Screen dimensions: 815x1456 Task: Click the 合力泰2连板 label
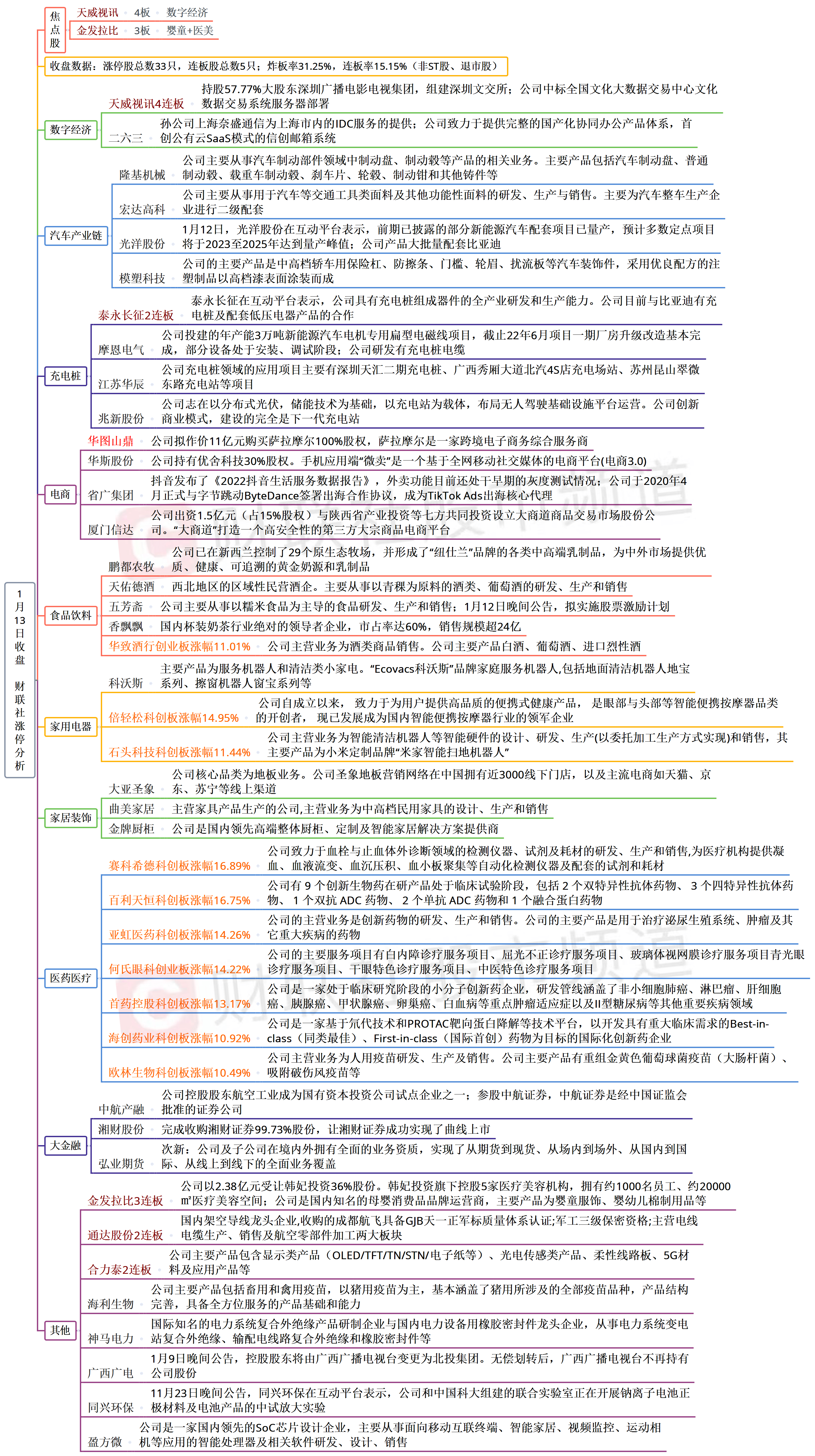[119, 1270]
